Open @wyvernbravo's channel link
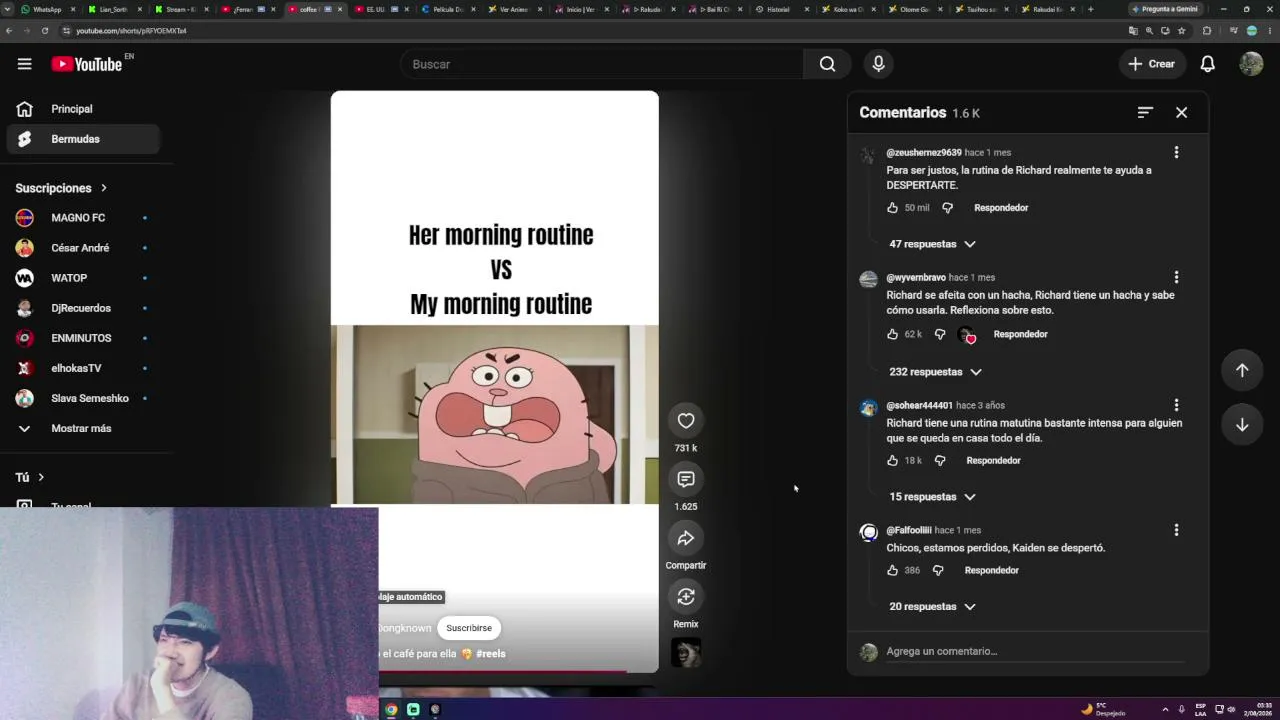 point(916,277)
